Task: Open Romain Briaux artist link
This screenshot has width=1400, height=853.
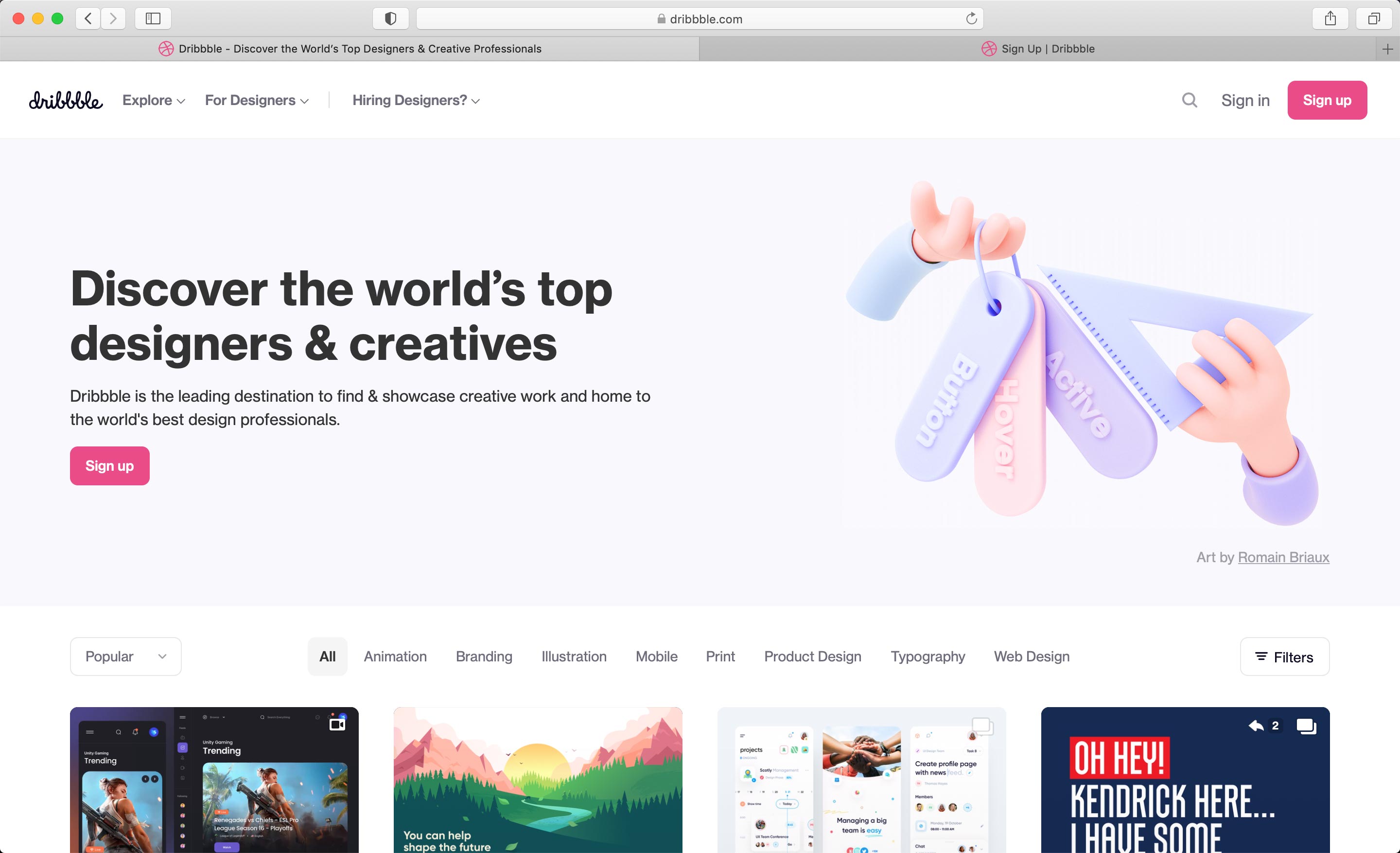Action: (x=1283, y=557)
